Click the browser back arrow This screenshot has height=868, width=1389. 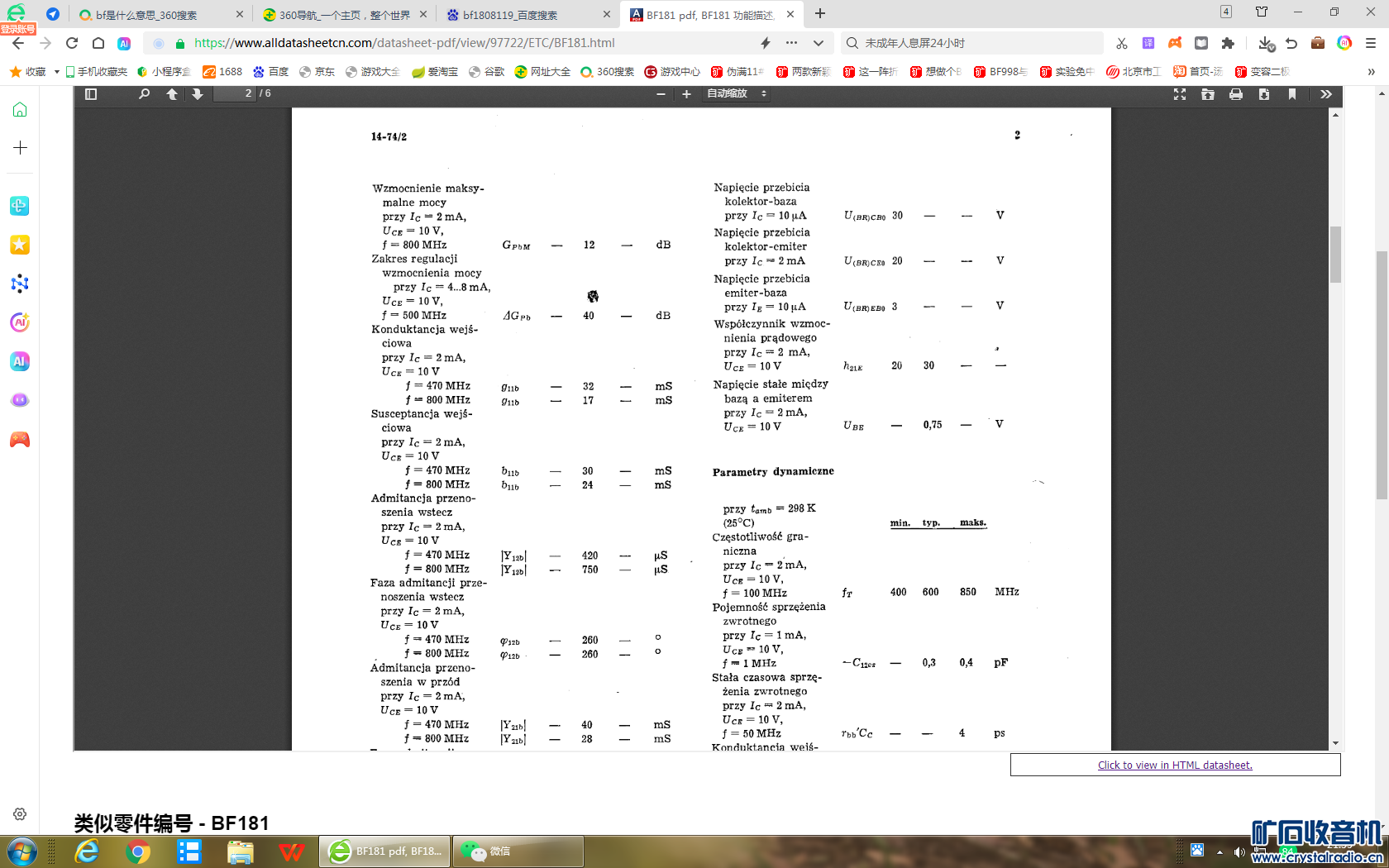coord(18,43)
